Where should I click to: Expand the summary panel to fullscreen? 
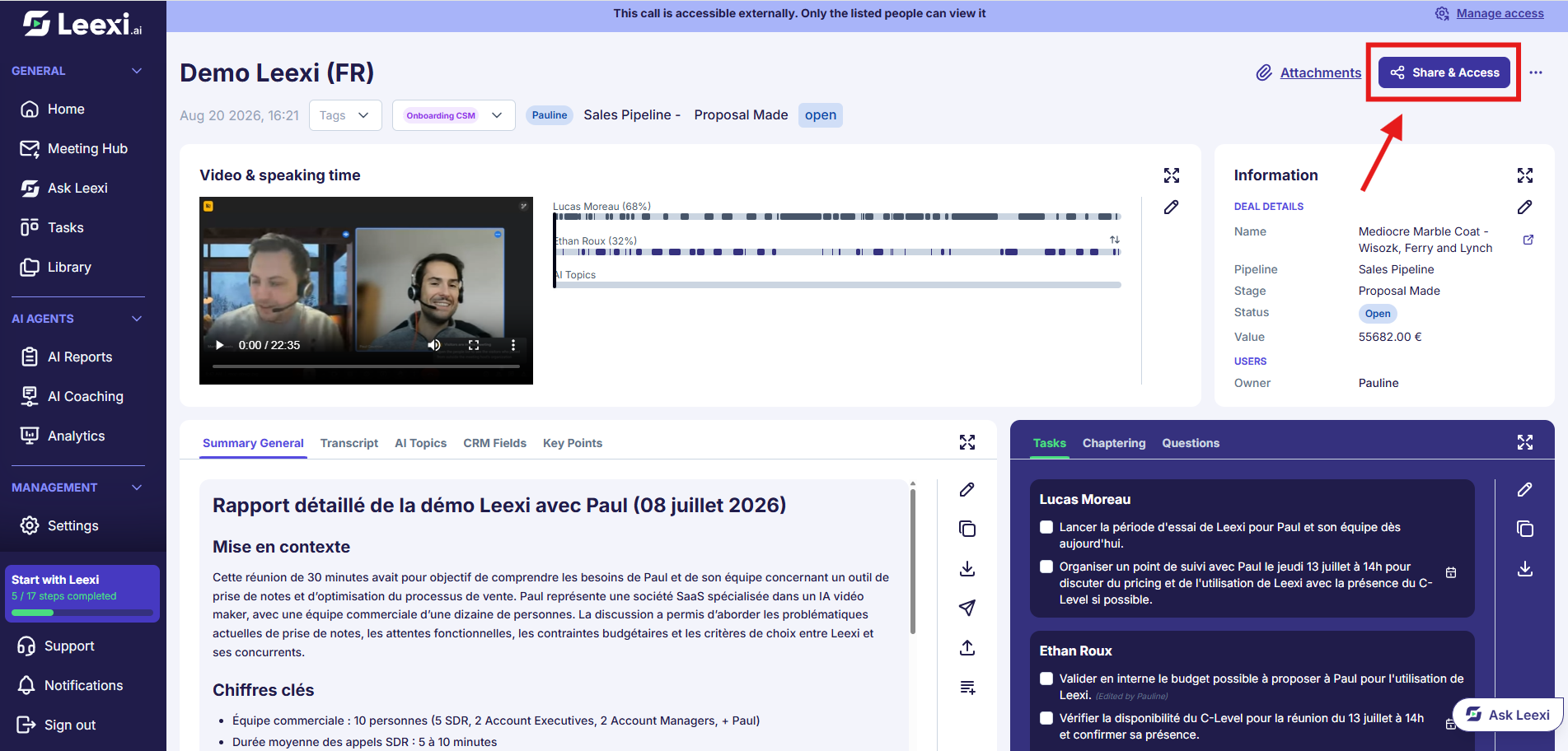[x=967, y=443]
